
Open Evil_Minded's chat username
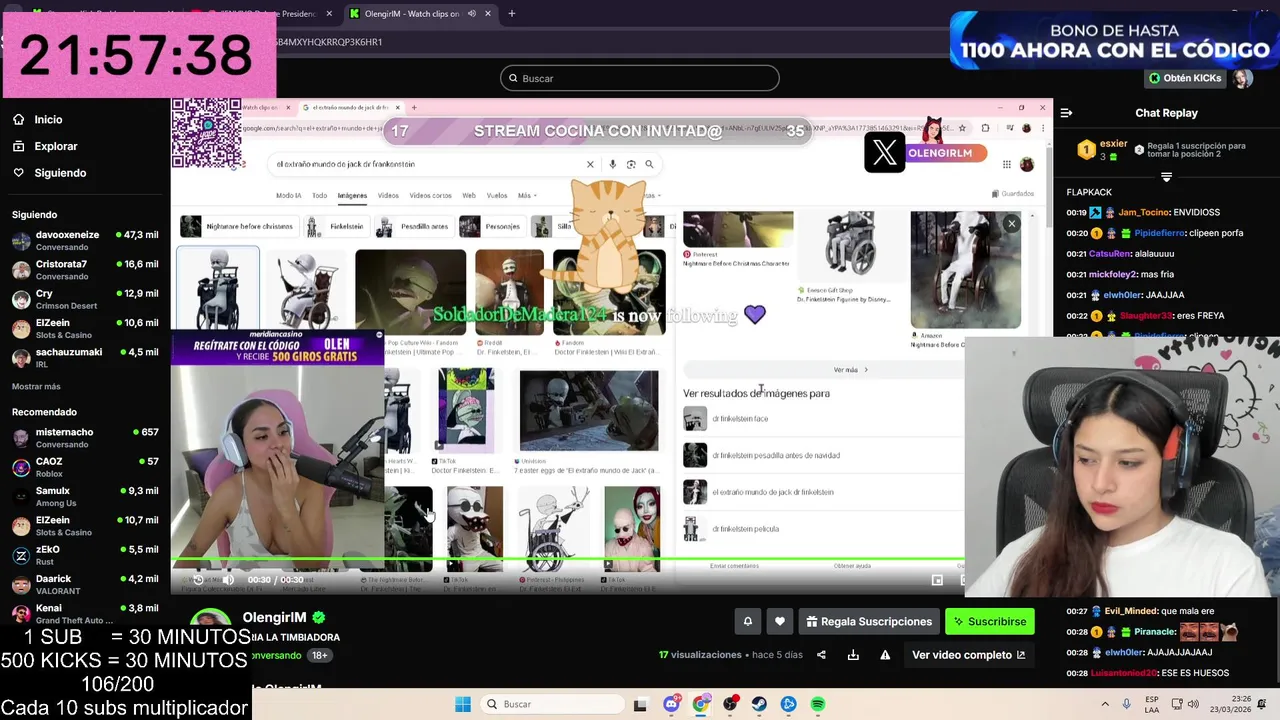1130,611
